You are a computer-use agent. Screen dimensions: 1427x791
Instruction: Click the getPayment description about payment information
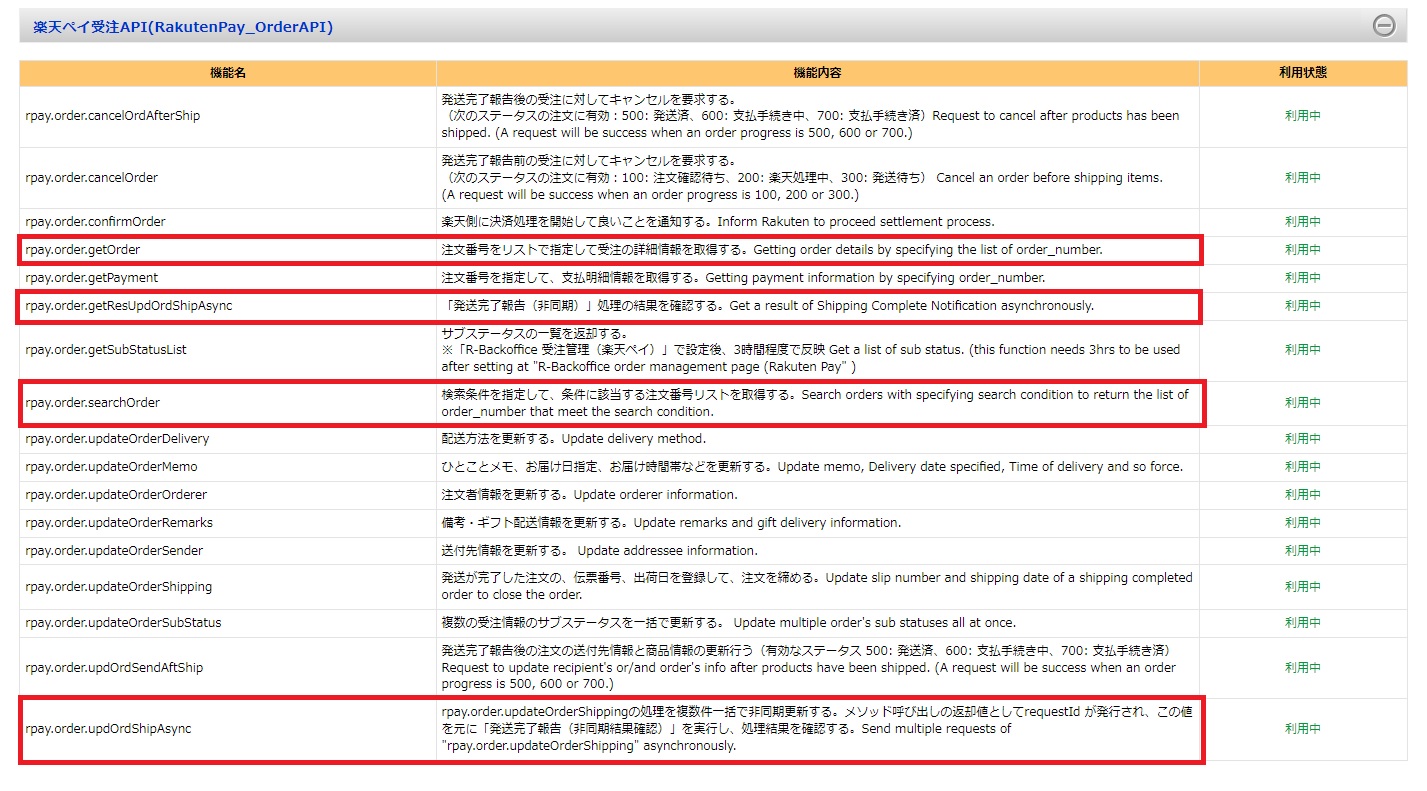(x=743, y=278)
